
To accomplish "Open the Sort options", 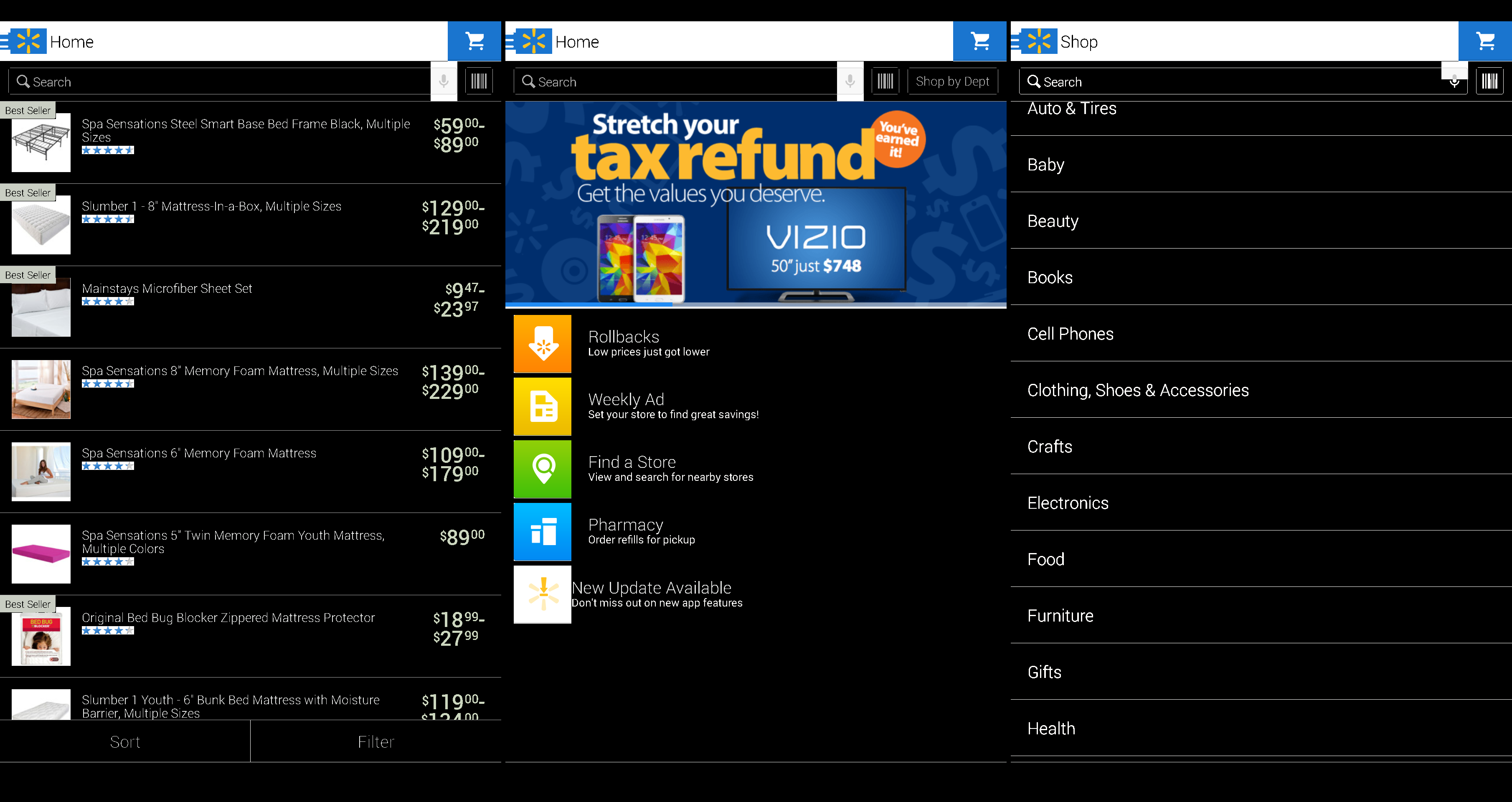I will (125, 741).
